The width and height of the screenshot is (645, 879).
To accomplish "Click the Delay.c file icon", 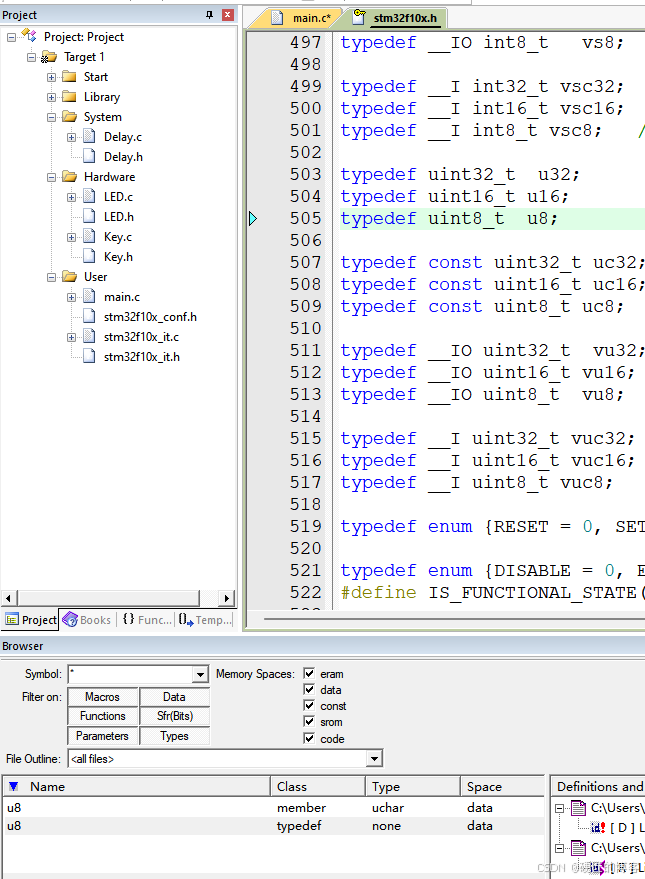I will 89,137.
